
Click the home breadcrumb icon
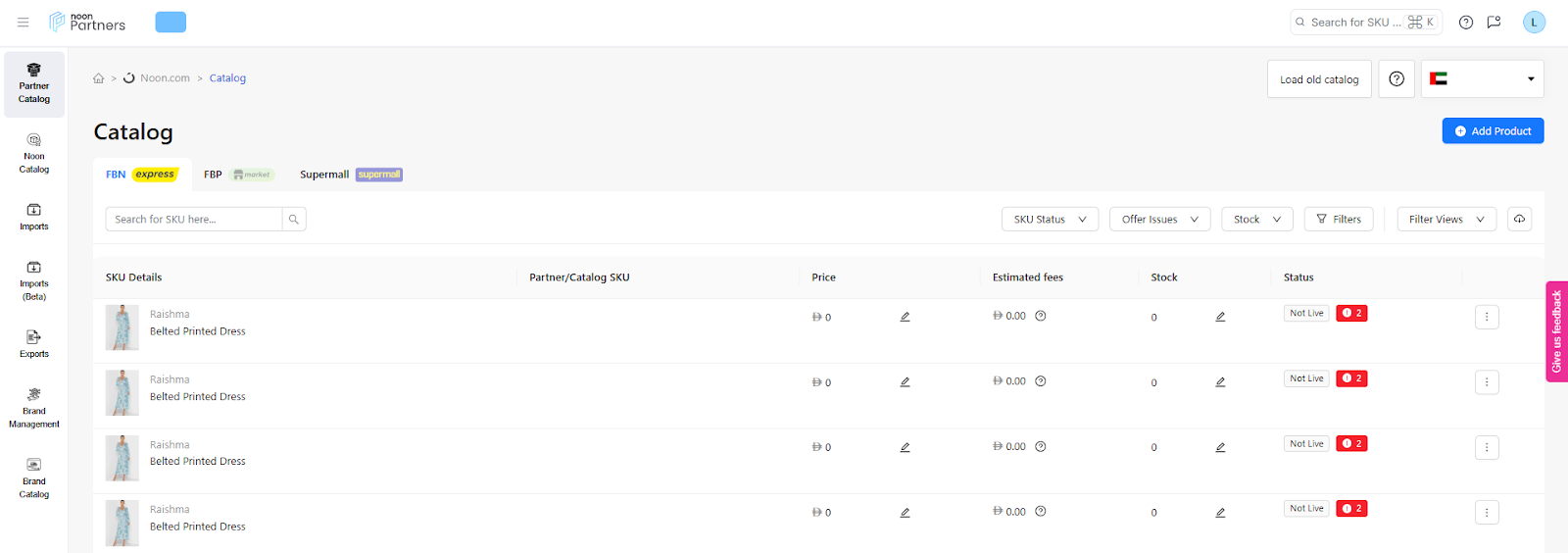(x=98, y=78)
